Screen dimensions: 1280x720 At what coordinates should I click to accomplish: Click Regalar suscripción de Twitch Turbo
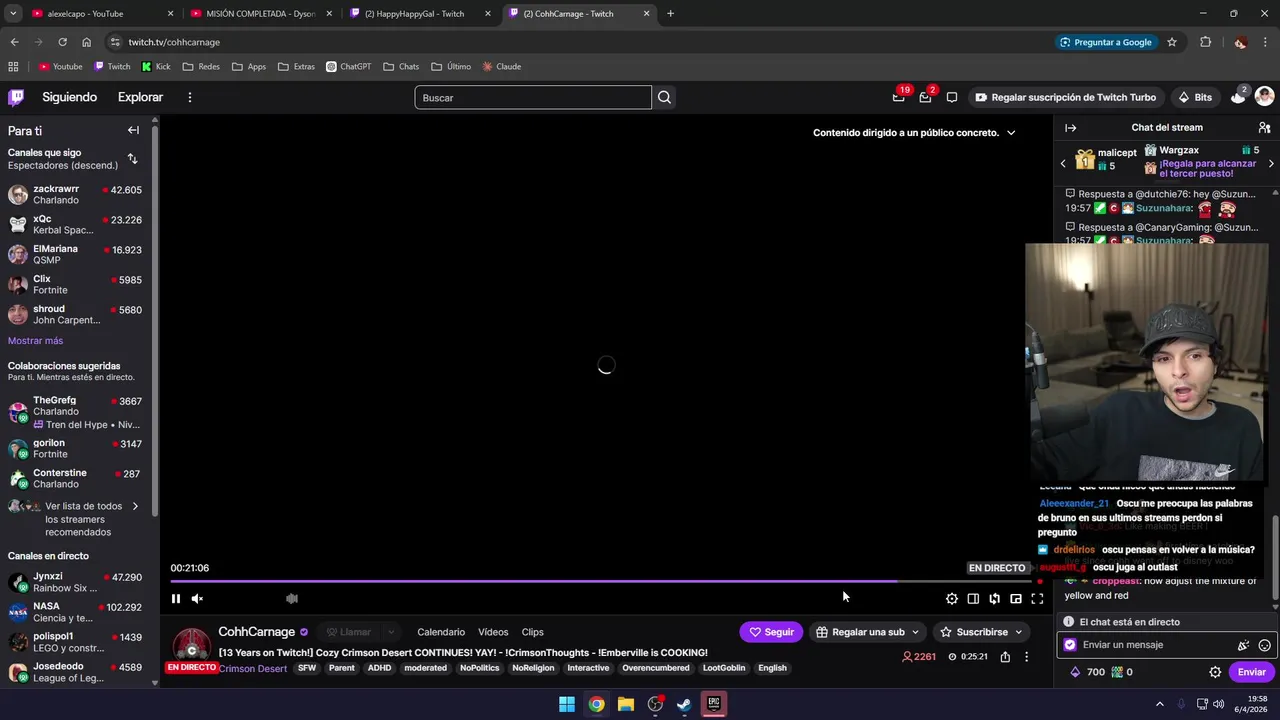point(1065,97)
